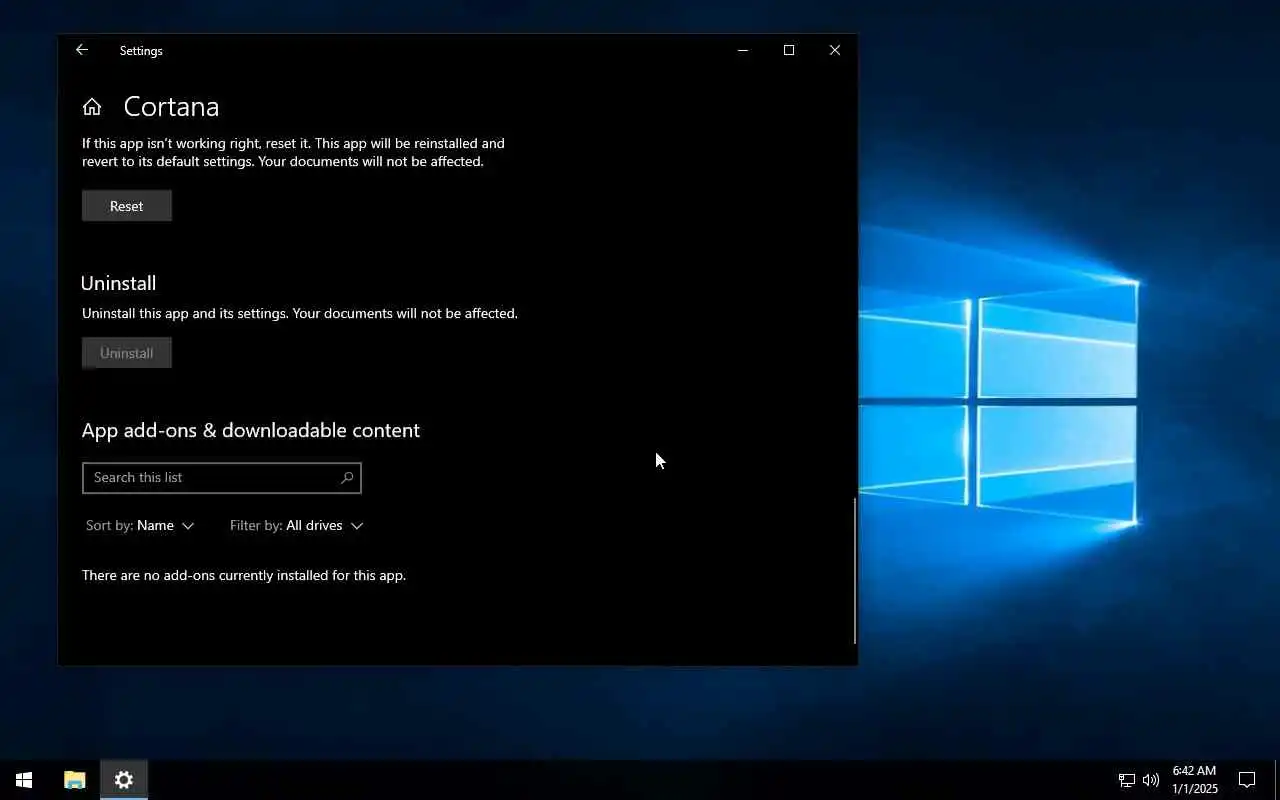Show the calendar from the 6:42 AM clock
1280x800 pixels.
tap(1195, 780)
